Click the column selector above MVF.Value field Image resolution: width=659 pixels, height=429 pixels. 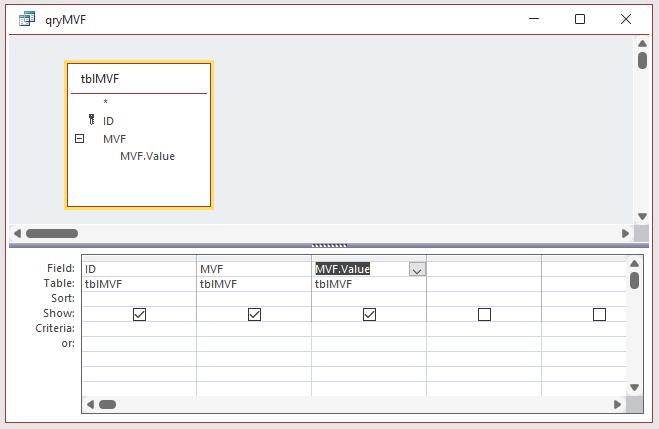point(369,258)
